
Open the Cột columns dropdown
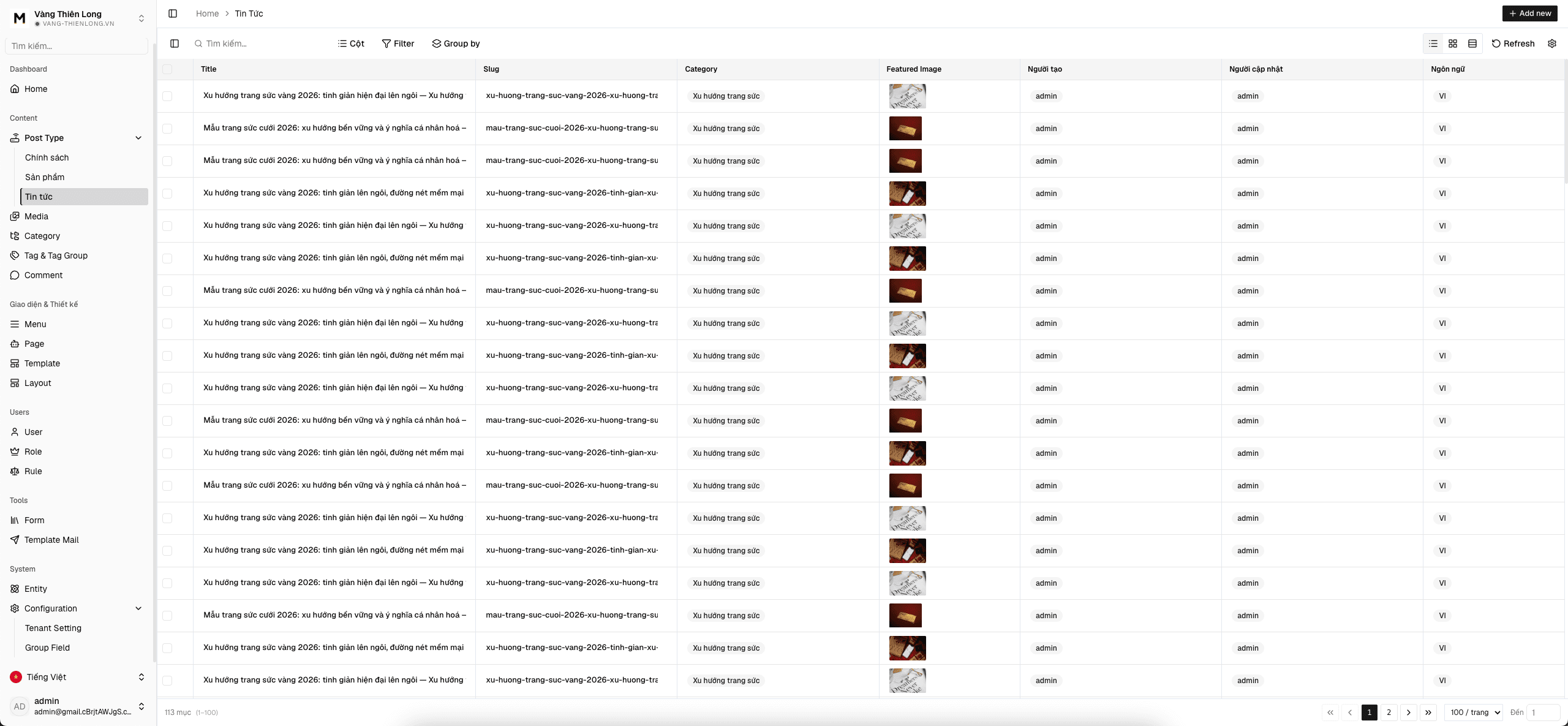[x=351, y=43]
